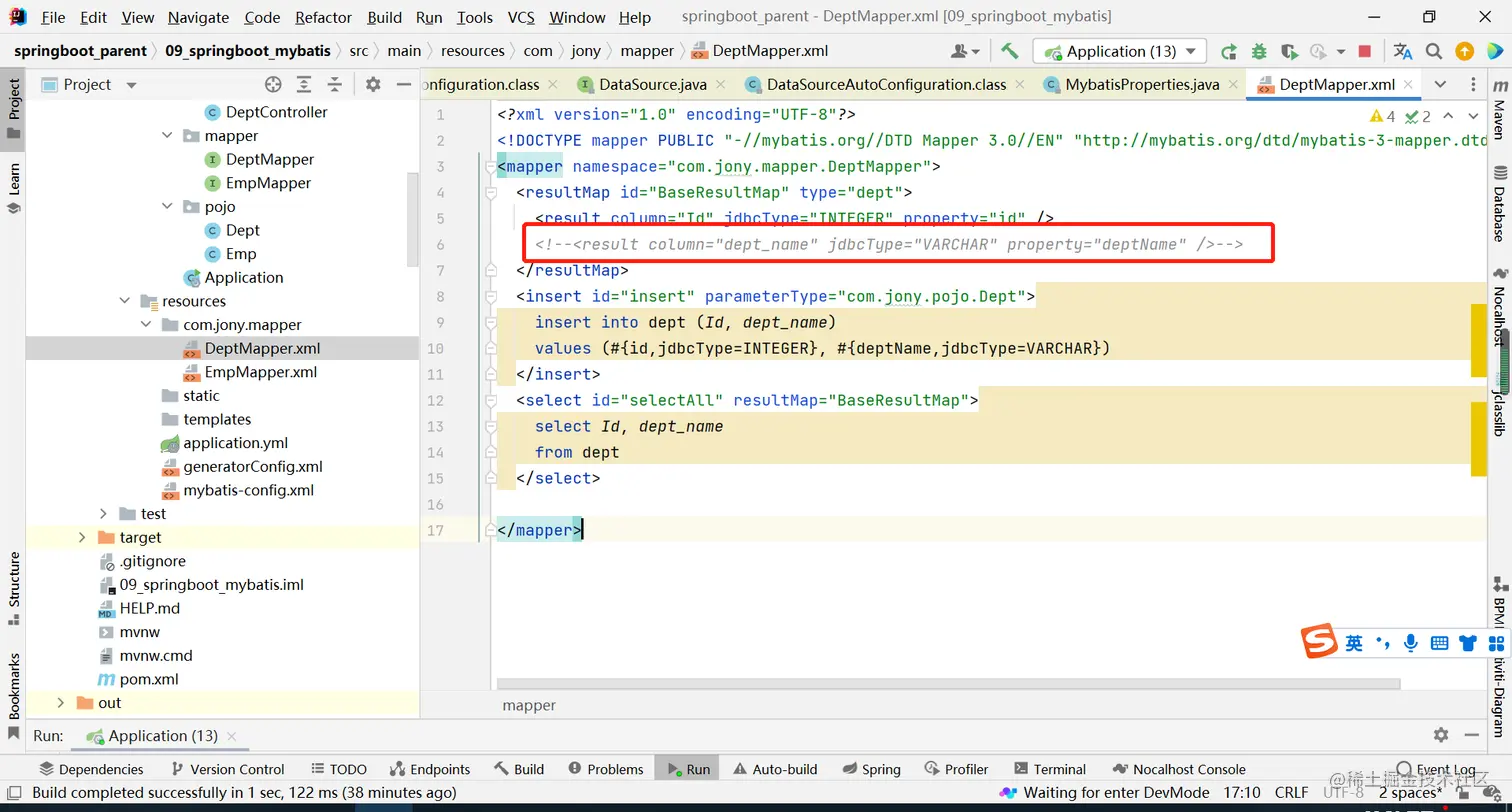Open the Database tool window
The image size is (1512, 812).
1499,204
